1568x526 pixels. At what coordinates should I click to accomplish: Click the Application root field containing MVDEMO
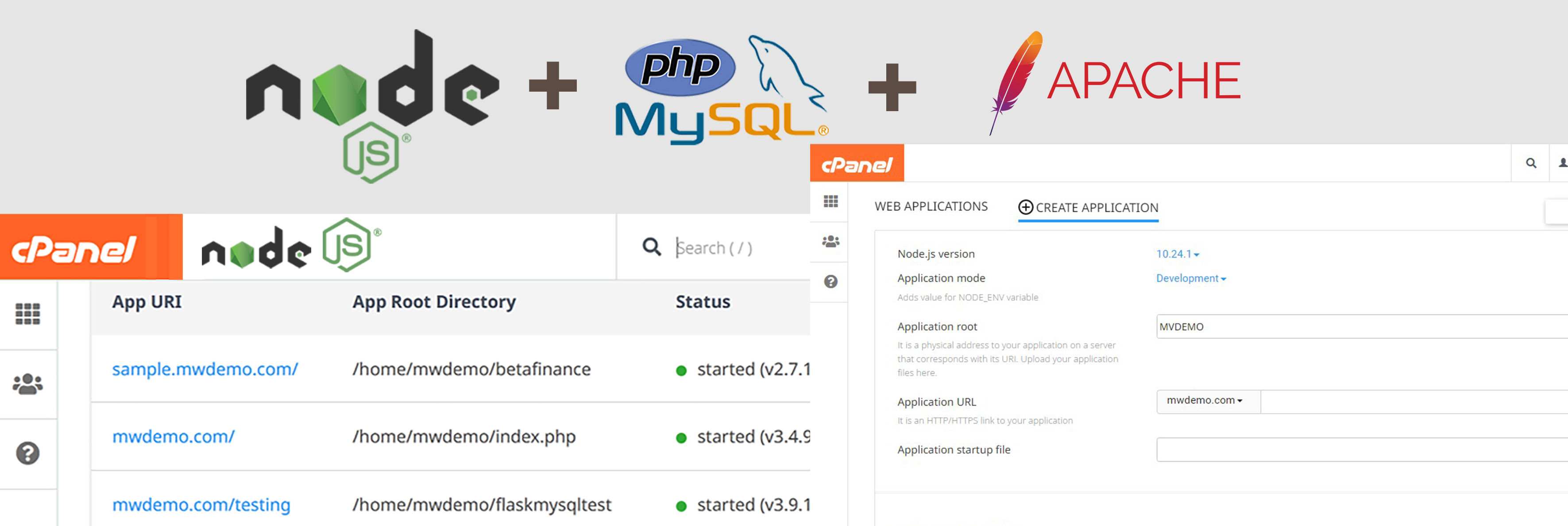1362,326
